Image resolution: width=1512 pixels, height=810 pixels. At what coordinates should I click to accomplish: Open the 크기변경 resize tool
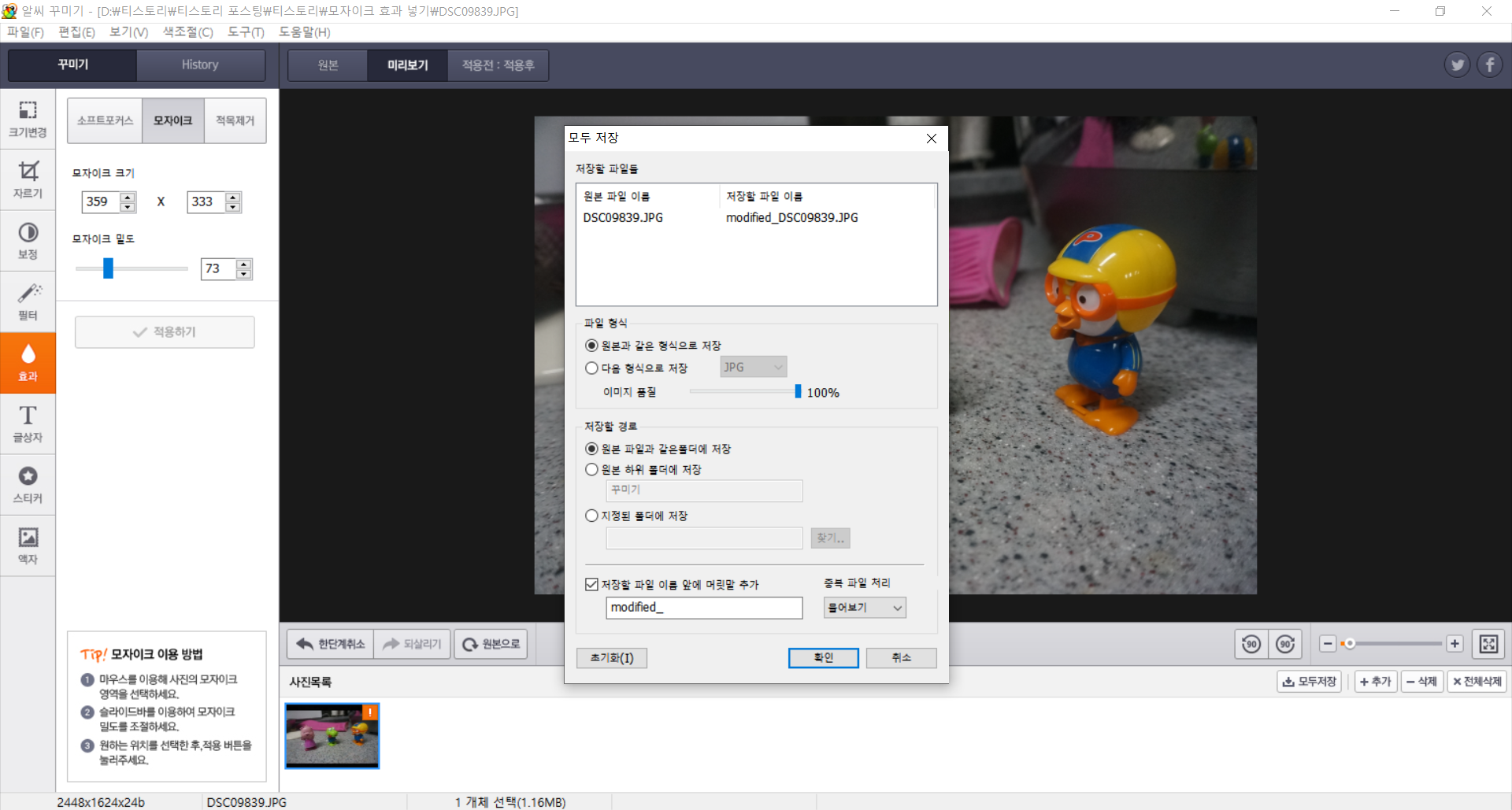pos(28,119)
